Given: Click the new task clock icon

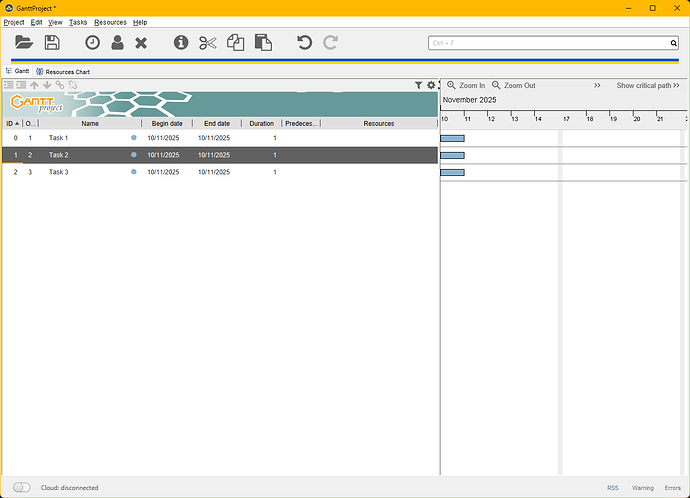Looking at the screenshot, I should 92,43.
